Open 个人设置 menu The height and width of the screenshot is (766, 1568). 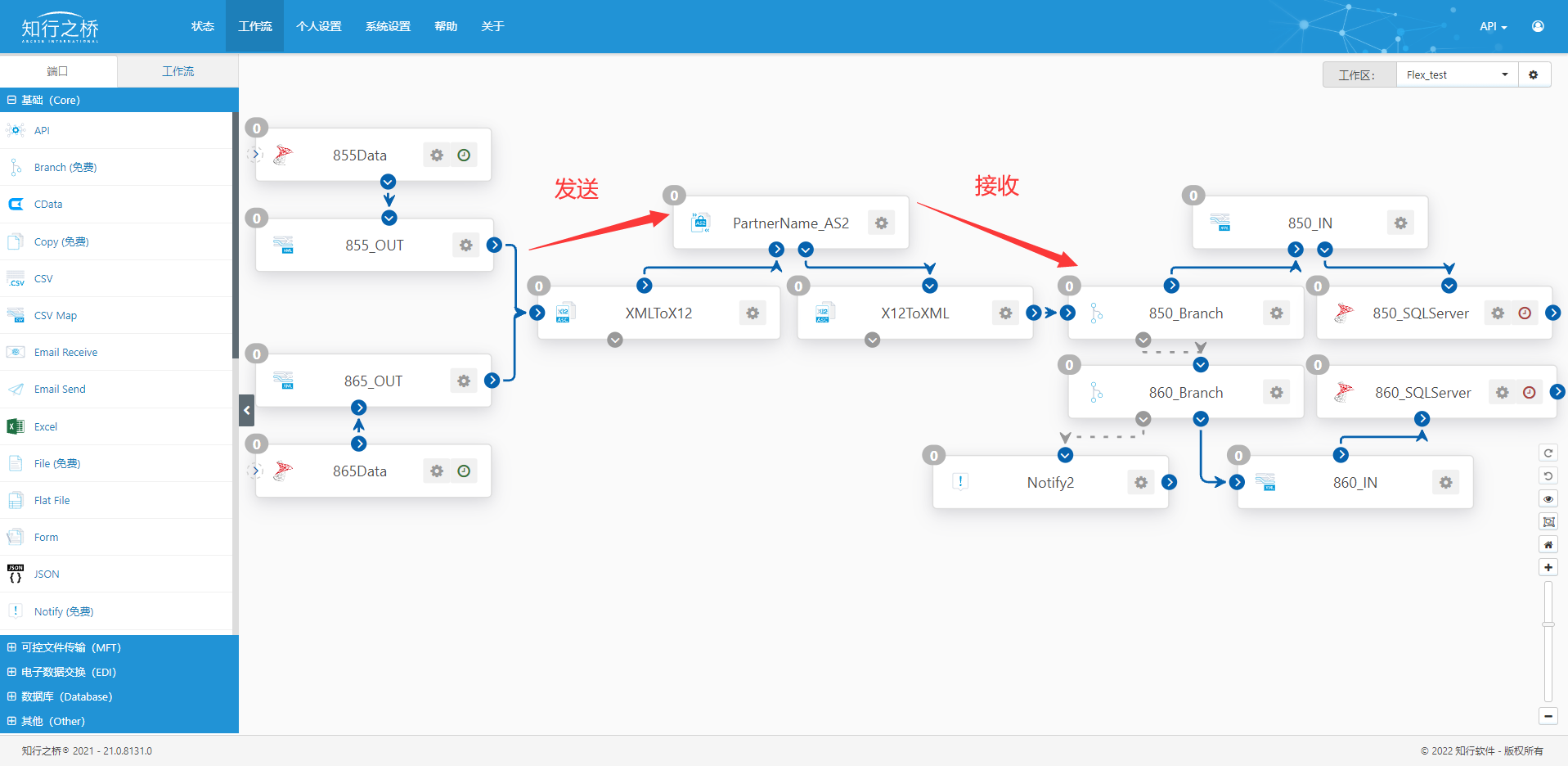click(319, 26)
